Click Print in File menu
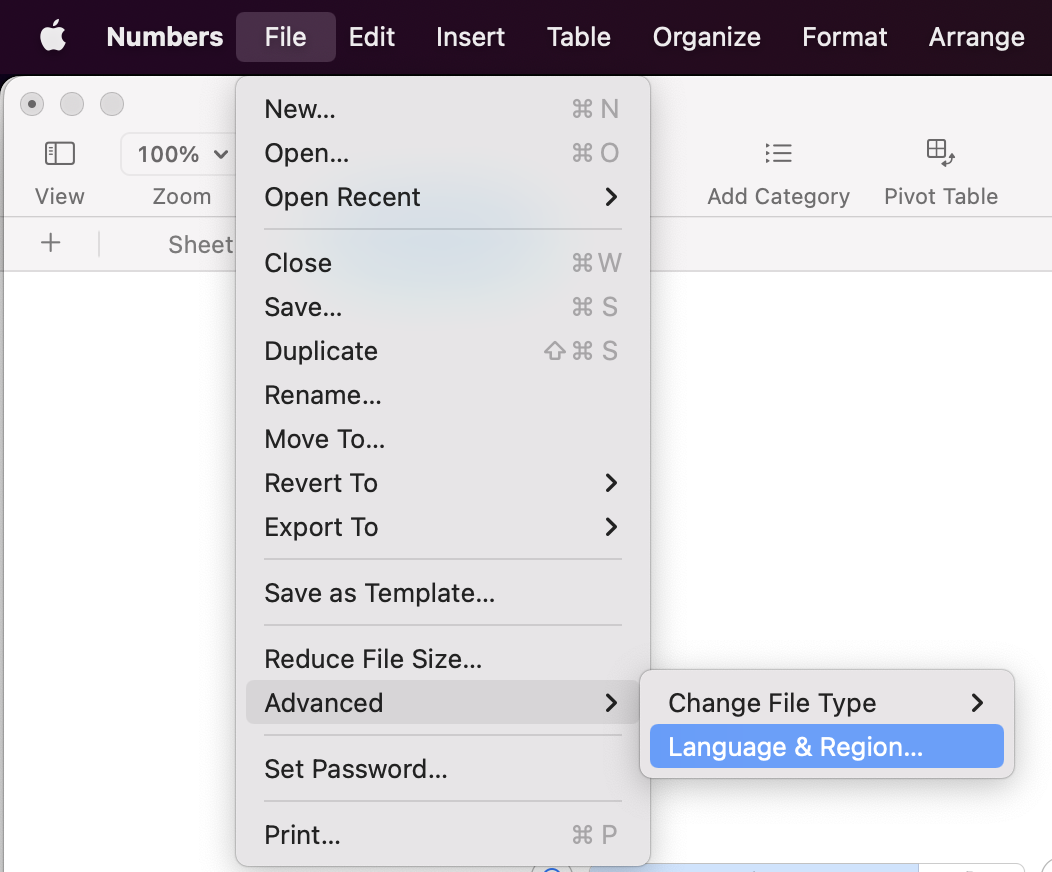 (x=302, y=834)
